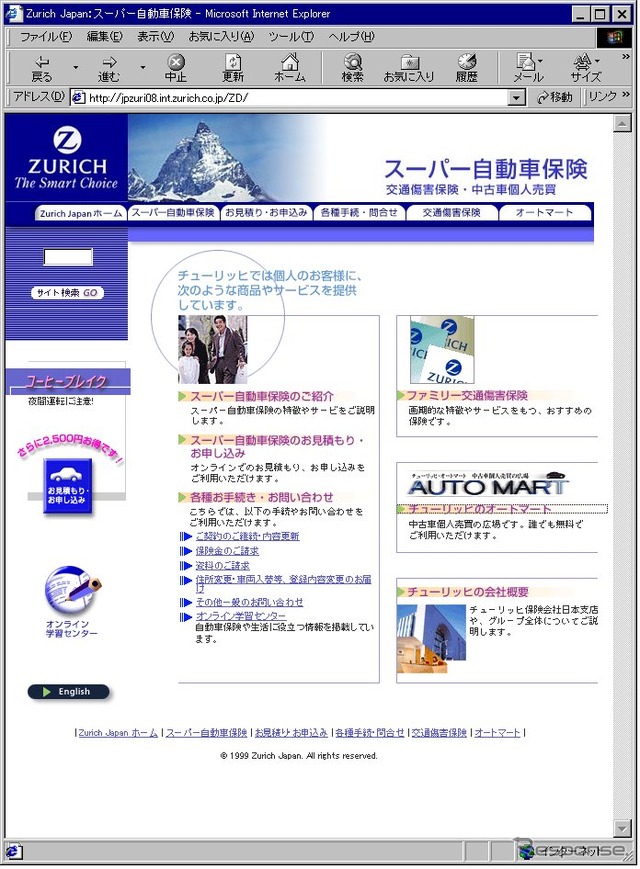This screenshot has height=869, width=640.
Task: Open 住所変更・車両入替等 link
Action: tap(283, 584)
